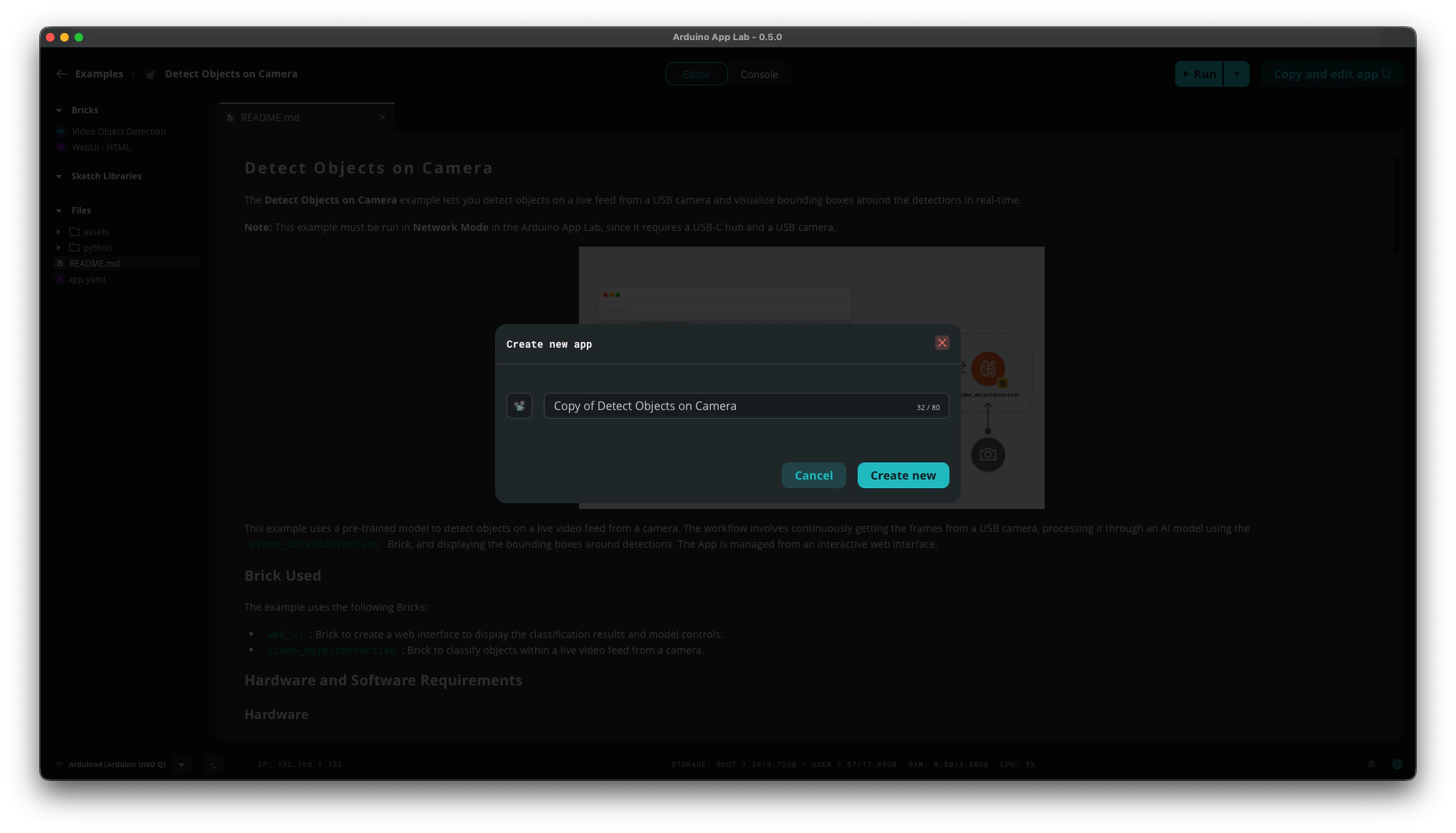Switch to the Console tab
1456x833 pixels.
(x=759, y=75)
